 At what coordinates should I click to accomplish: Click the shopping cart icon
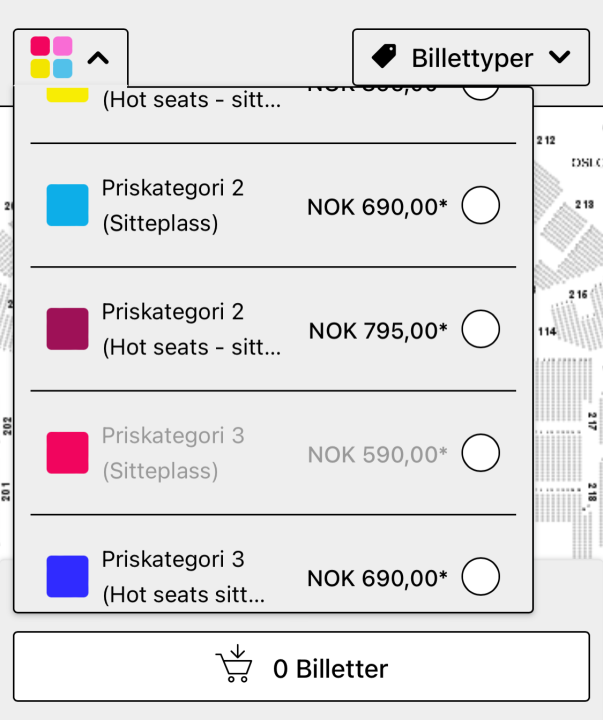pos(233,666)
